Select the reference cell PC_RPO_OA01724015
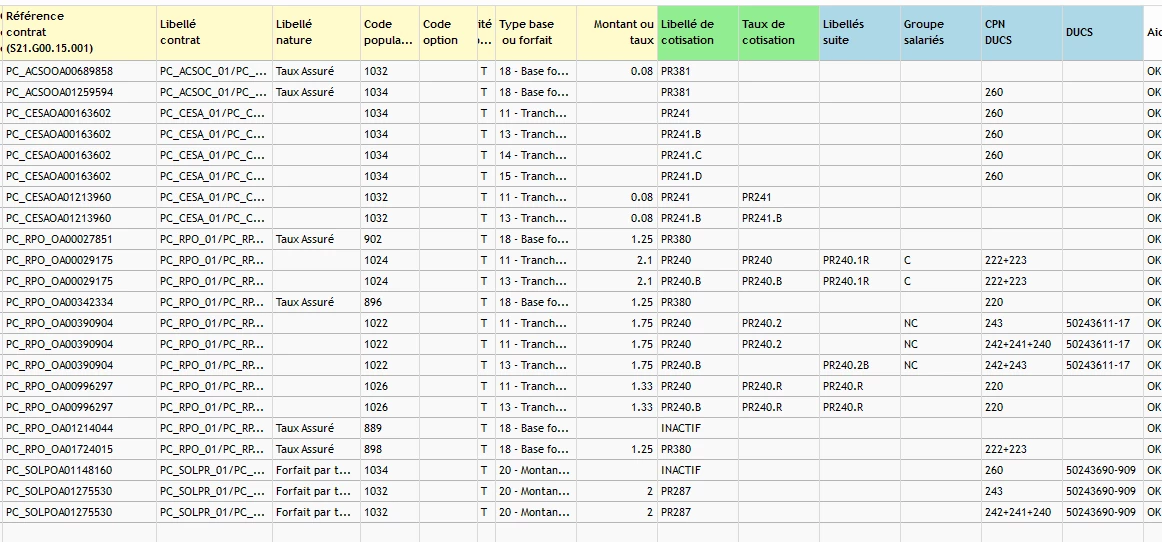This screenshot has height=542, width=1162. pos(60,450)
